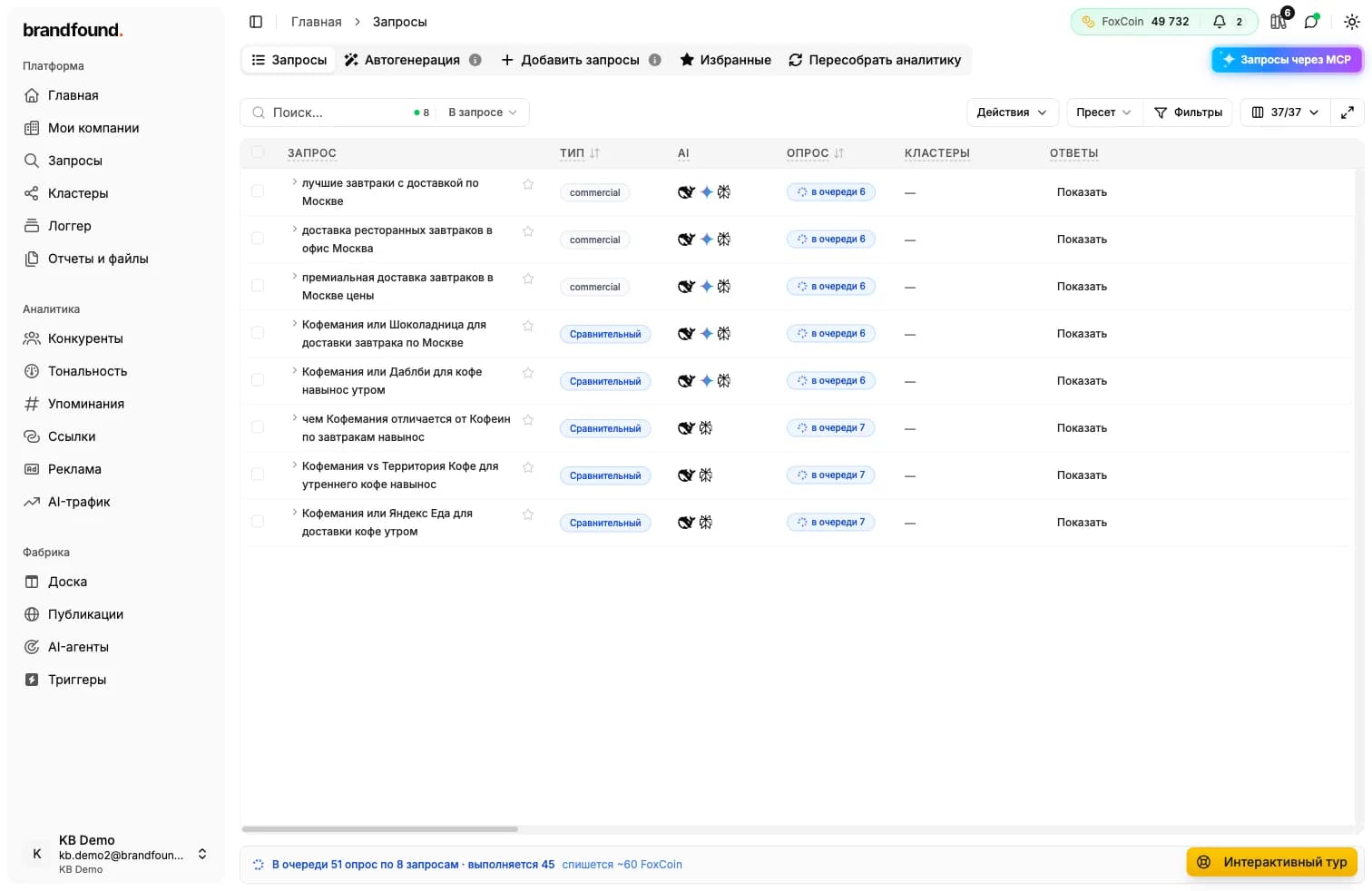
Task: Click the commercial tag in first row
Action: (x=594, y=192)
